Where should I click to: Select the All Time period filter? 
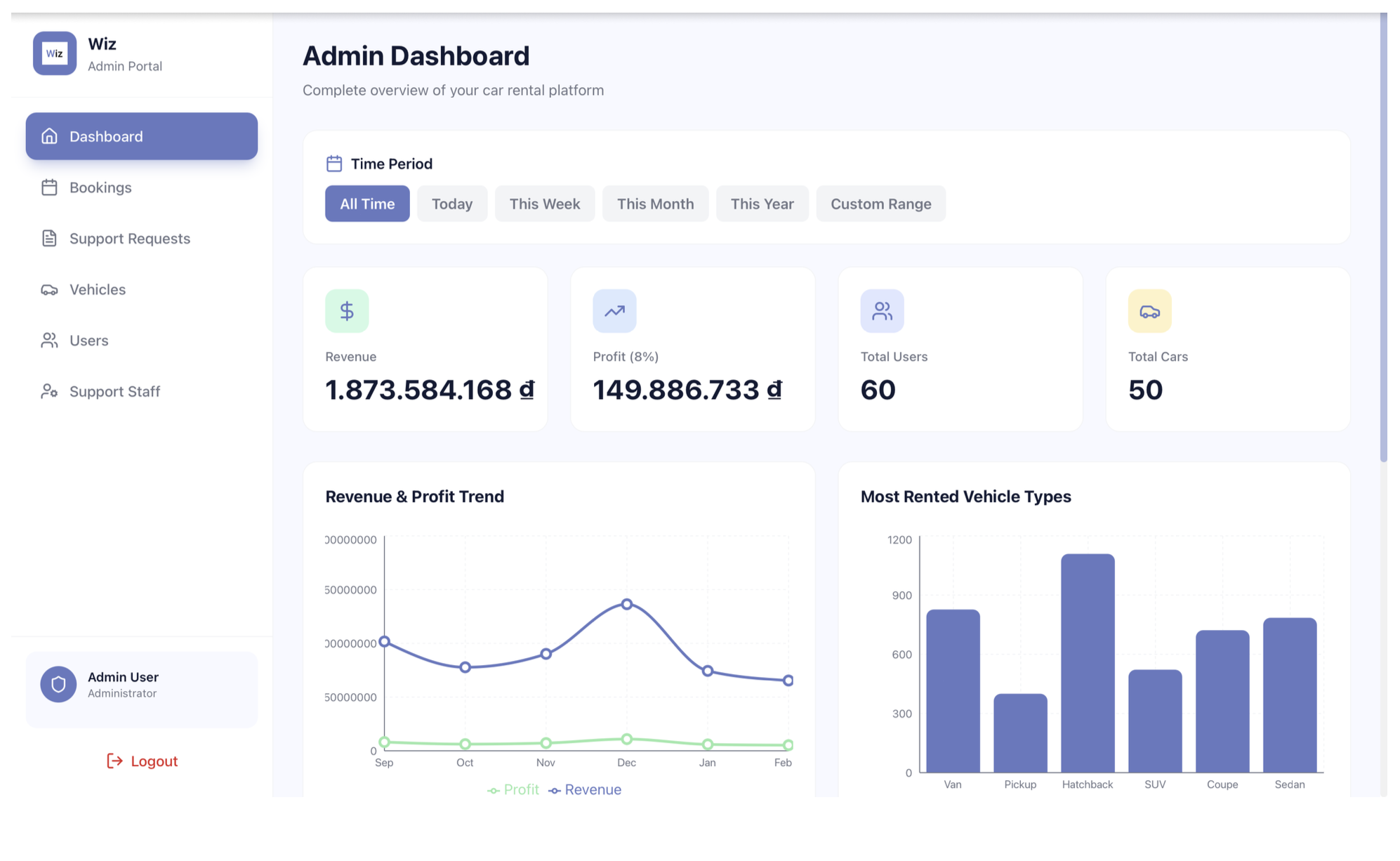point(367,204)
